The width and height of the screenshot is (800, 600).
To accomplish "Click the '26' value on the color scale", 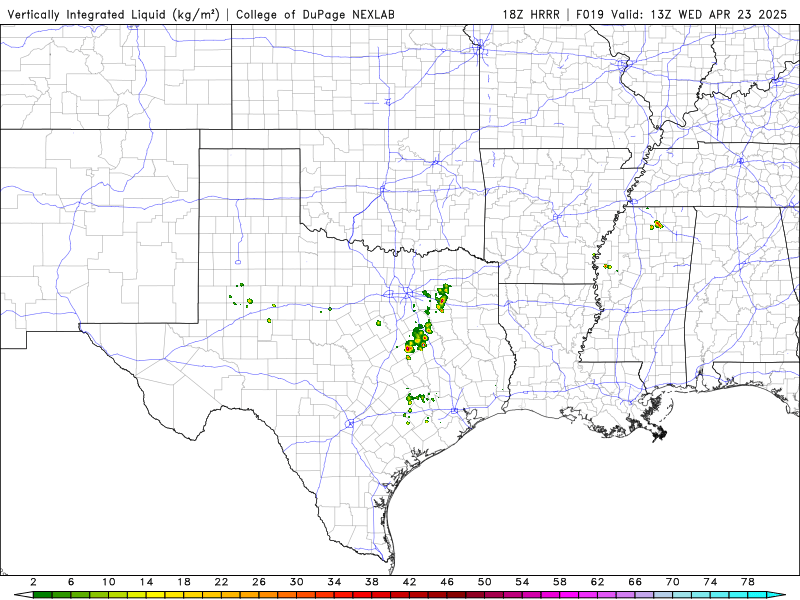I will pyautogui.click(x=259, y=582).
